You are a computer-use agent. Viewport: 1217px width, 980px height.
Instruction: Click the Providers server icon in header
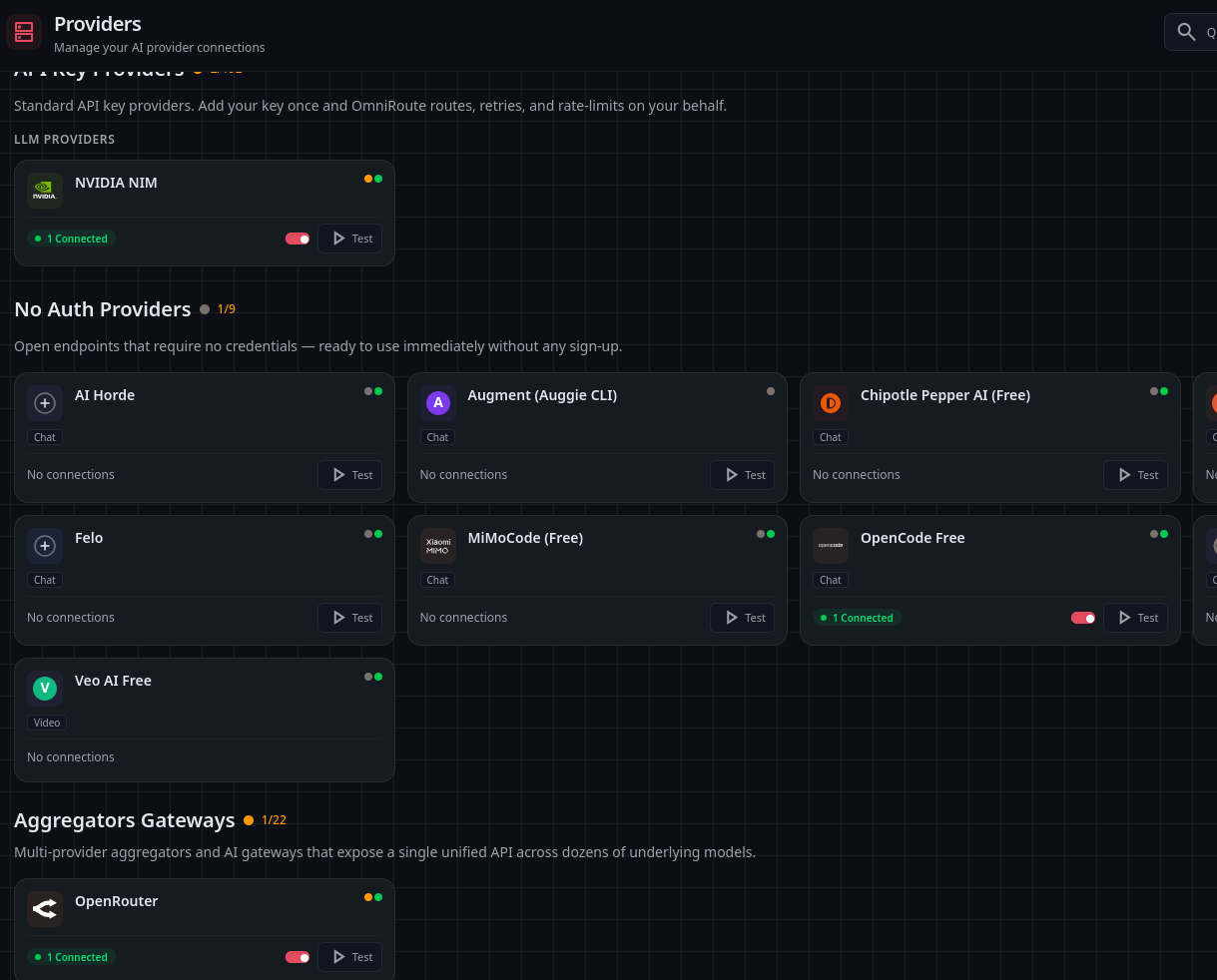click(x=24, y=32)
